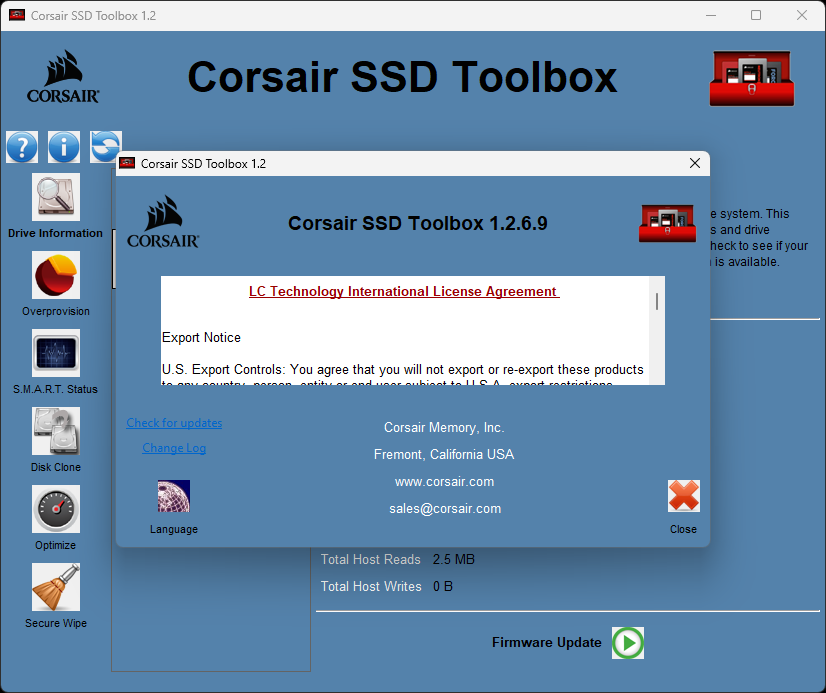This screenshot has width=826, height=693.
Task: View the Change Log
Action: (x=173, y=447)
